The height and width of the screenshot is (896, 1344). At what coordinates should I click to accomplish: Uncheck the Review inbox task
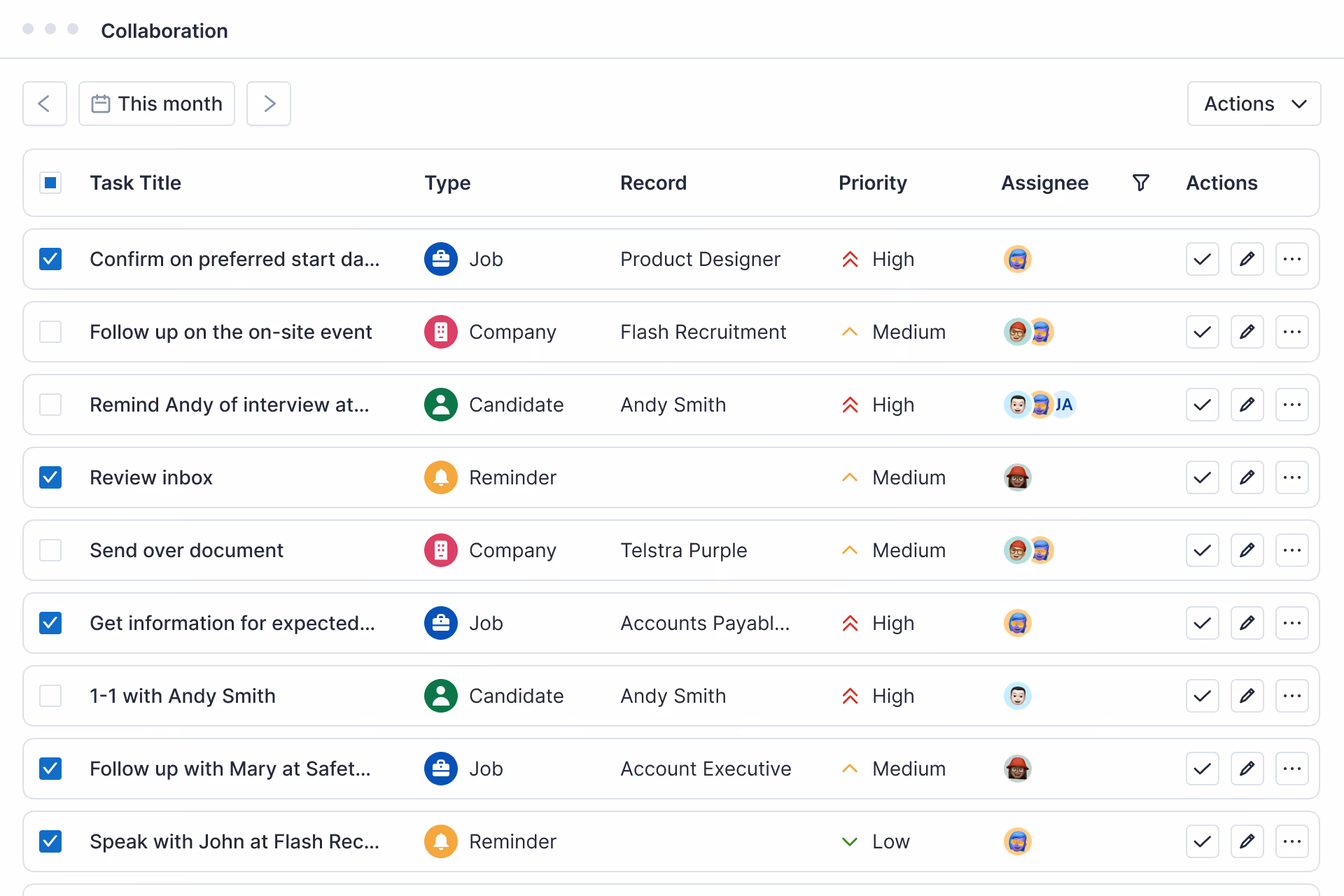click(x=50, y=477)
